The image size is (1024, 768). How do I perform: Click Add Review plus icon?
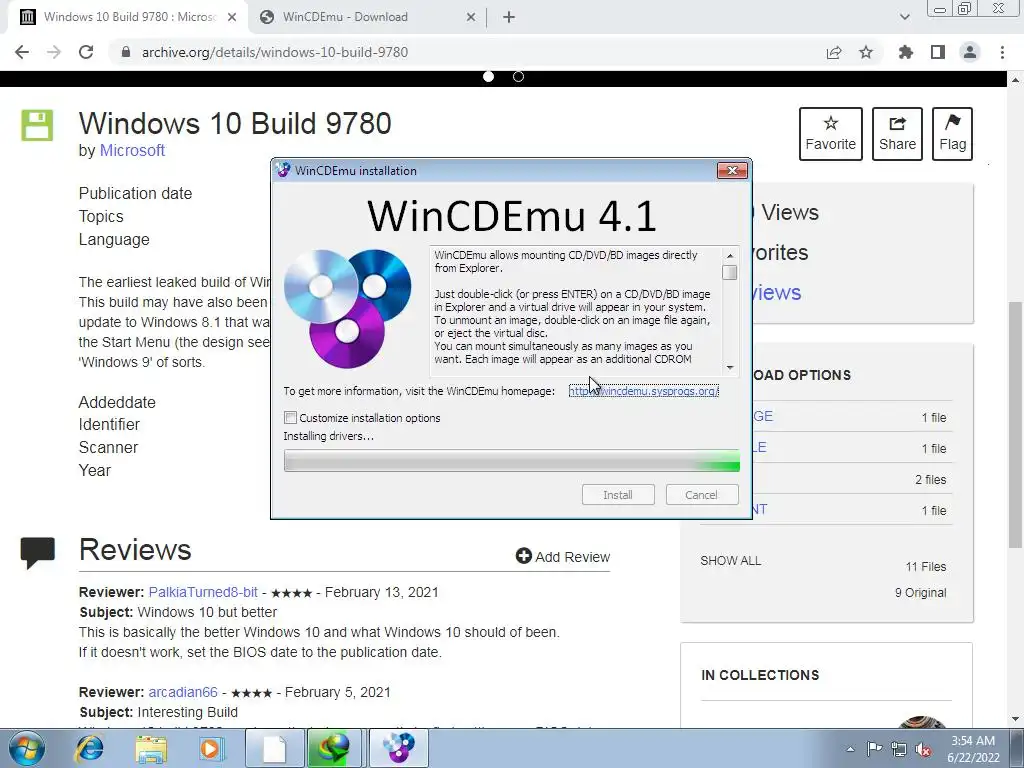(x=524, y=556)
